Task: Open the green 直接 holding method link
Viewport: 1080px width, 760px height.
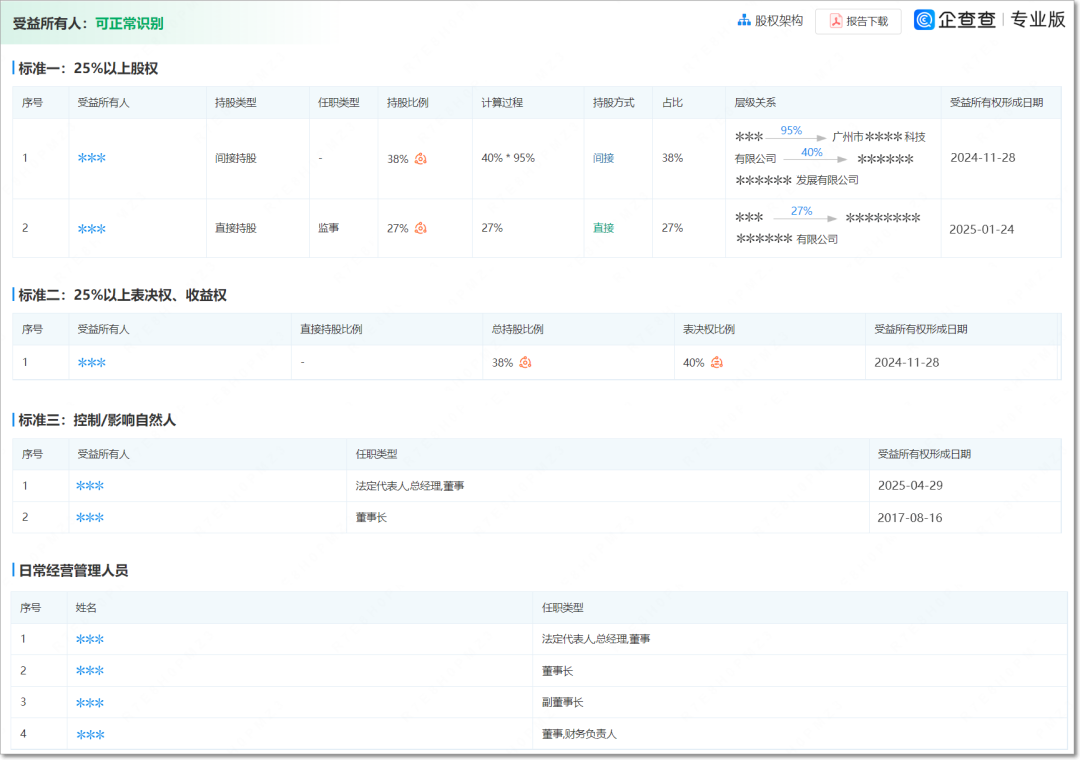Action: (x=603, y=228)
